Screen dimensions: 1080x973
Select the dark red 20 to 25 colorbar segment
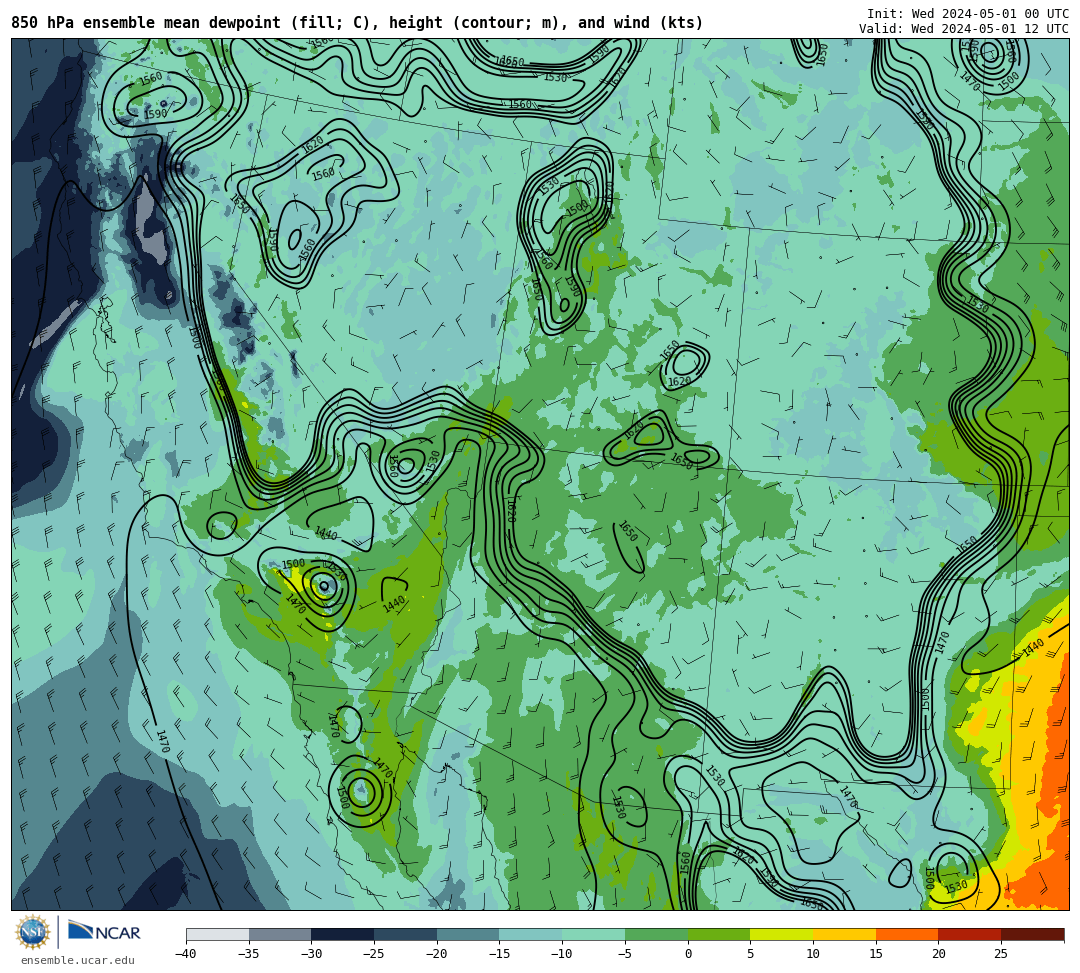970,934
